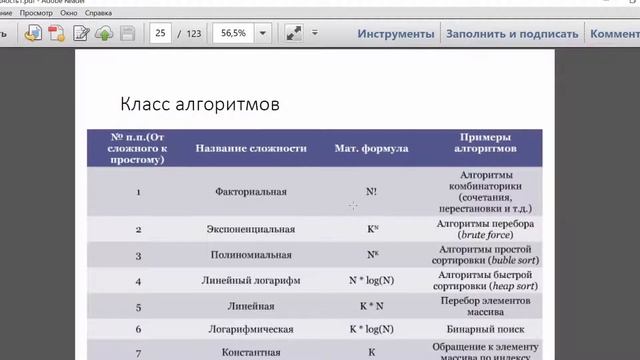This screenshot has height=360, width=640.
Task: Click the slide title Класс алгоритмов
Action: [200, 104]
